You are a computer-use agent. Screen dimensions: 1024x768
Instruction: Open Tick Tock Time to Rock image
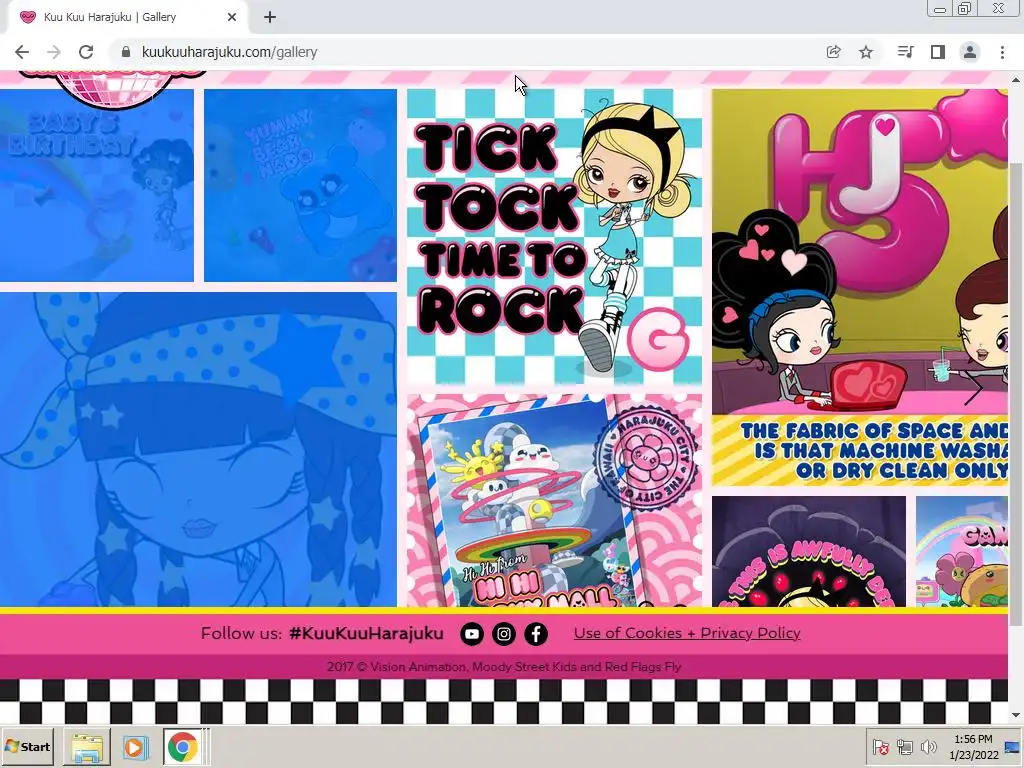click(x=554, y=237)
